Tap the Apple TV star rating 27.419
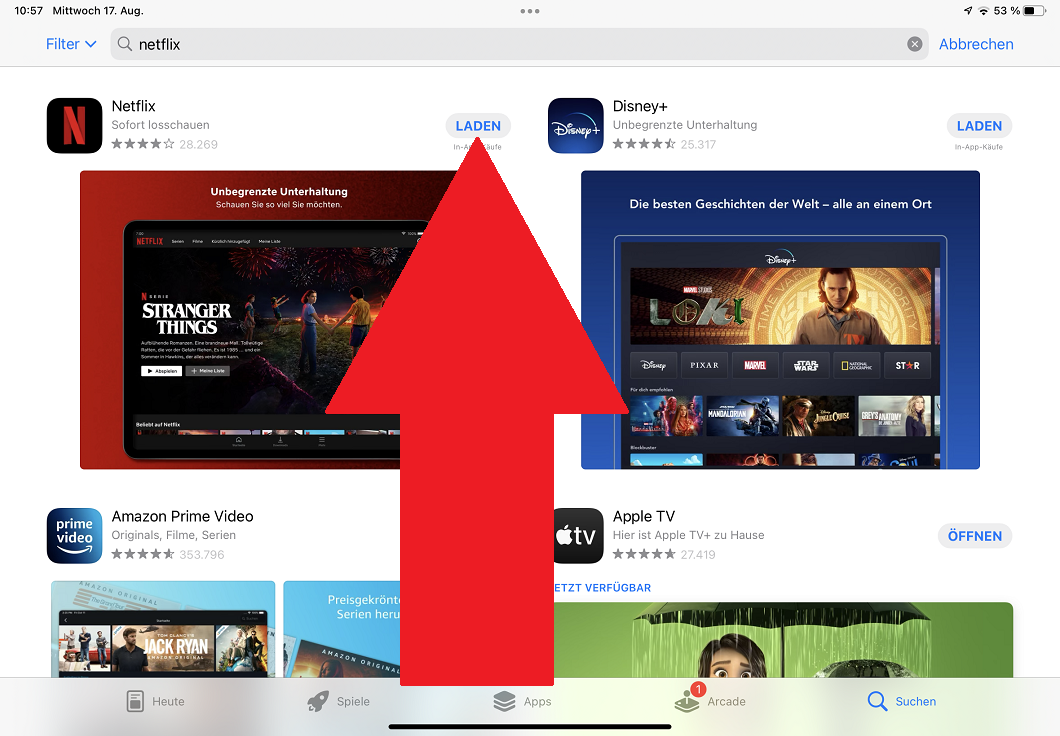This screenshot has width=1060, height=736. pos(664,554)
